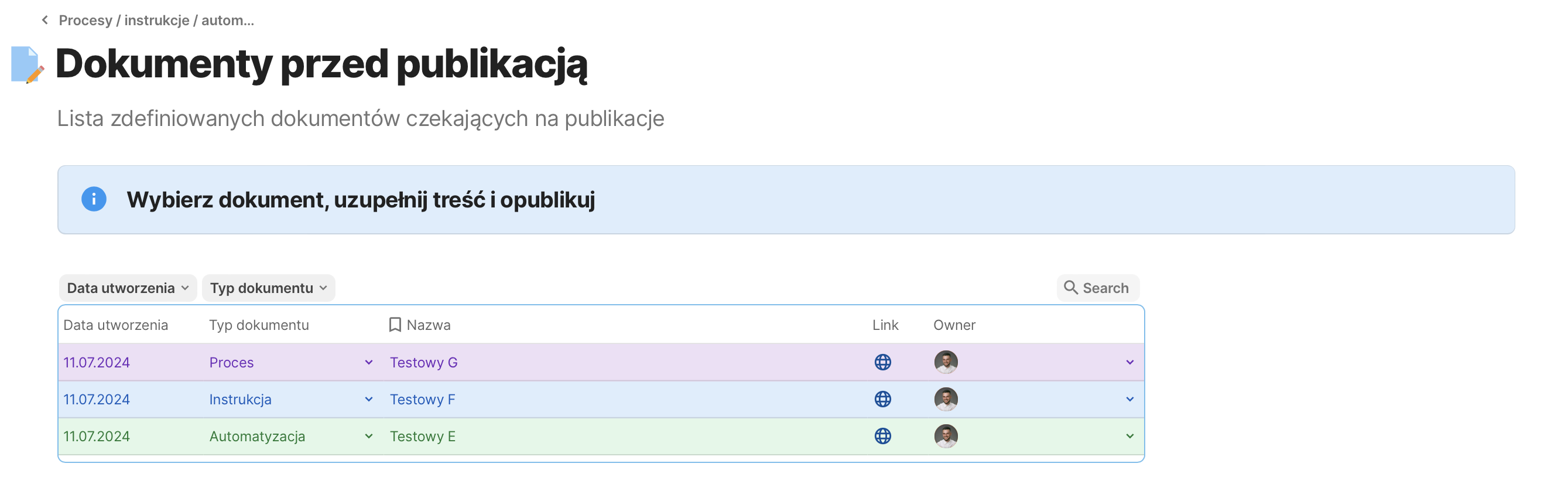The width and height of the screenshot is (1568, 477).
Task: Click the globe link icon for Testowy E
Action: pyautogui.click(x=882, y=436)
